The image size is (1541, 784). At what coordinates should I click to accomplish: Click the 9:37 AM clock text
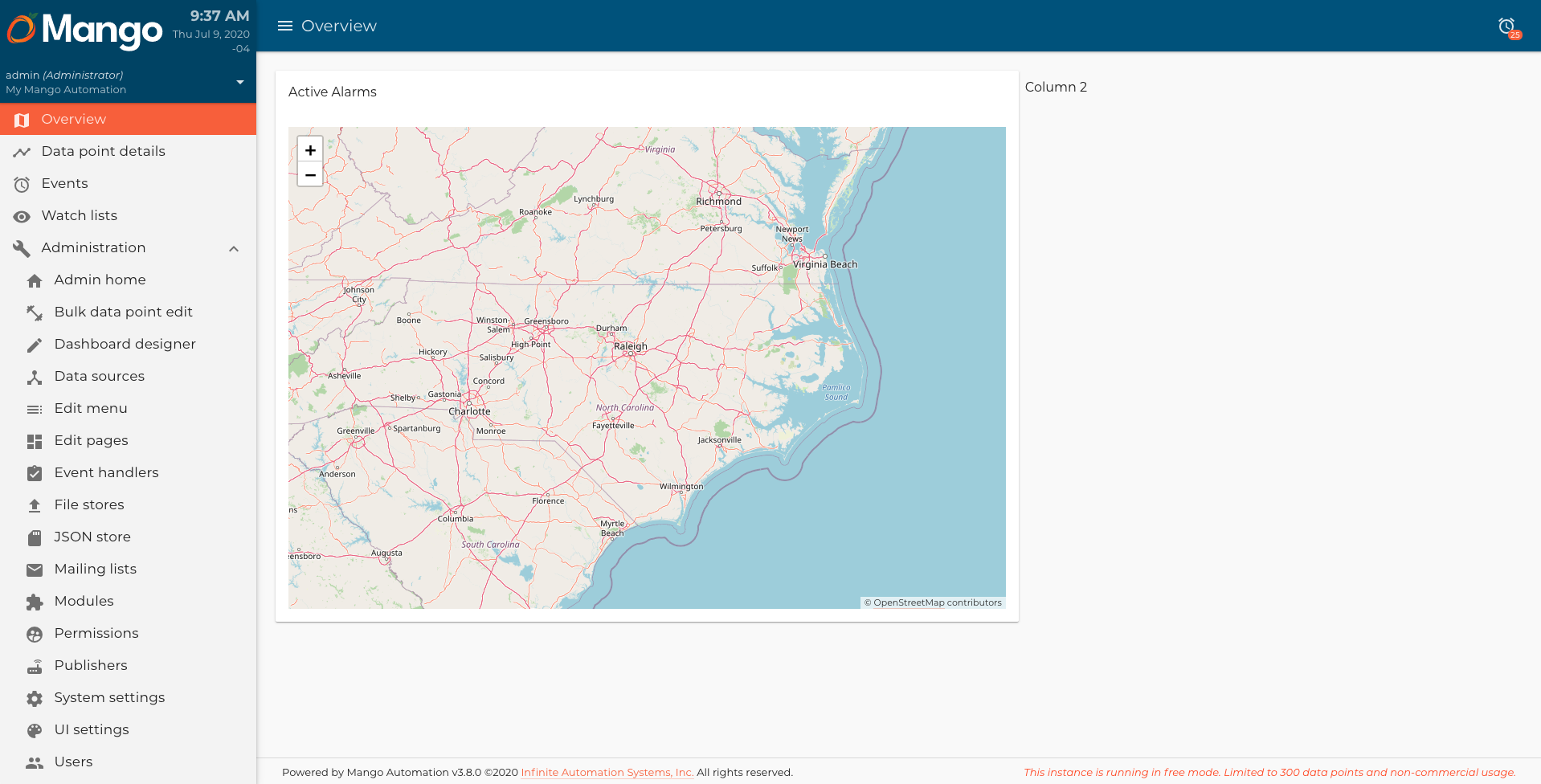click(219, 15)
